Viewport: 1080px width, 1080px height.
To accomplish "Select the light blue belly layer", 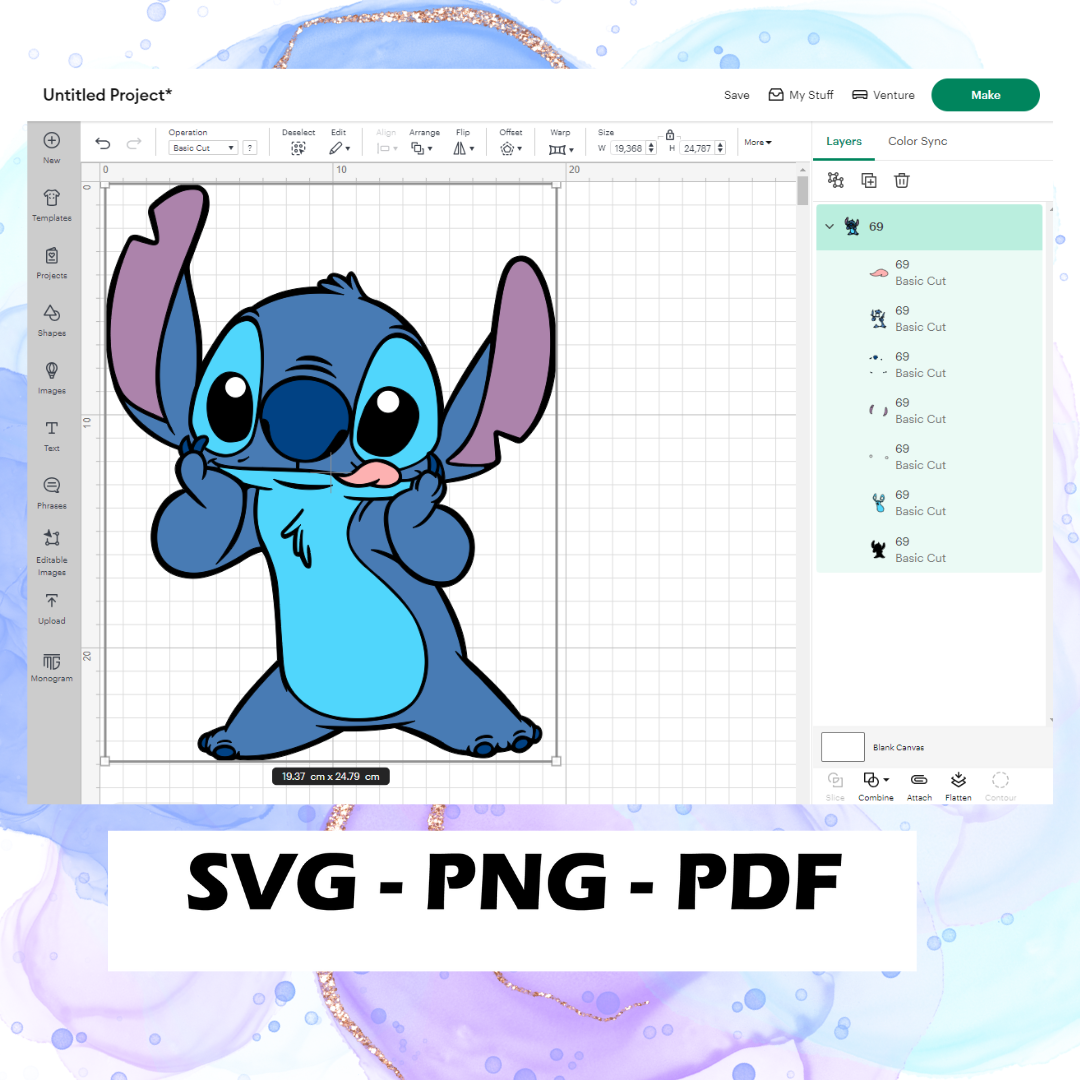I will point(929,503).
